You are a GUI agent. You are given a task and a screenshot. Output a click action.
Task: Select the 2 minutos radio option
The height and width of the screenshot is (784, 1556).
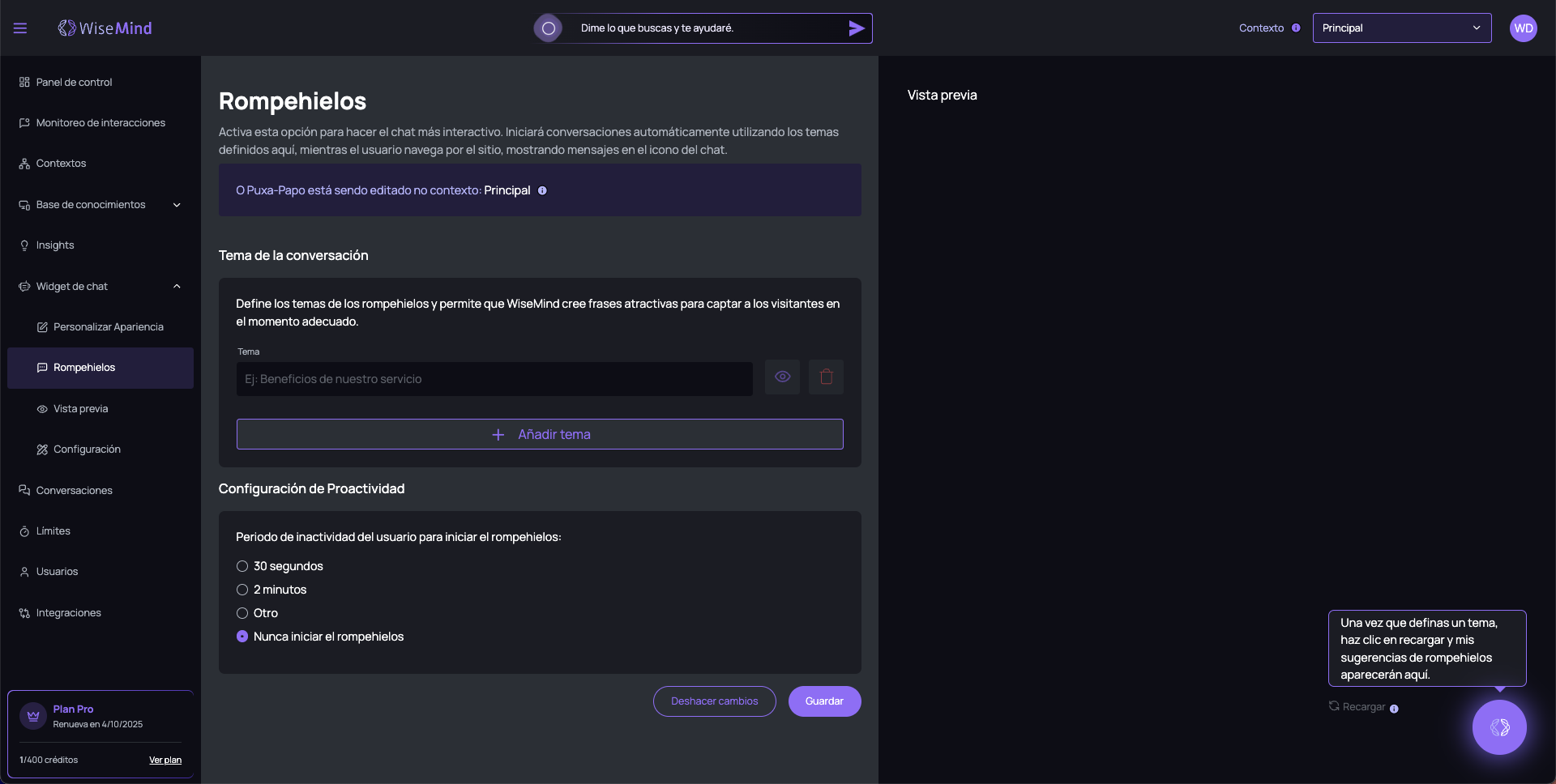coord(242,590)
